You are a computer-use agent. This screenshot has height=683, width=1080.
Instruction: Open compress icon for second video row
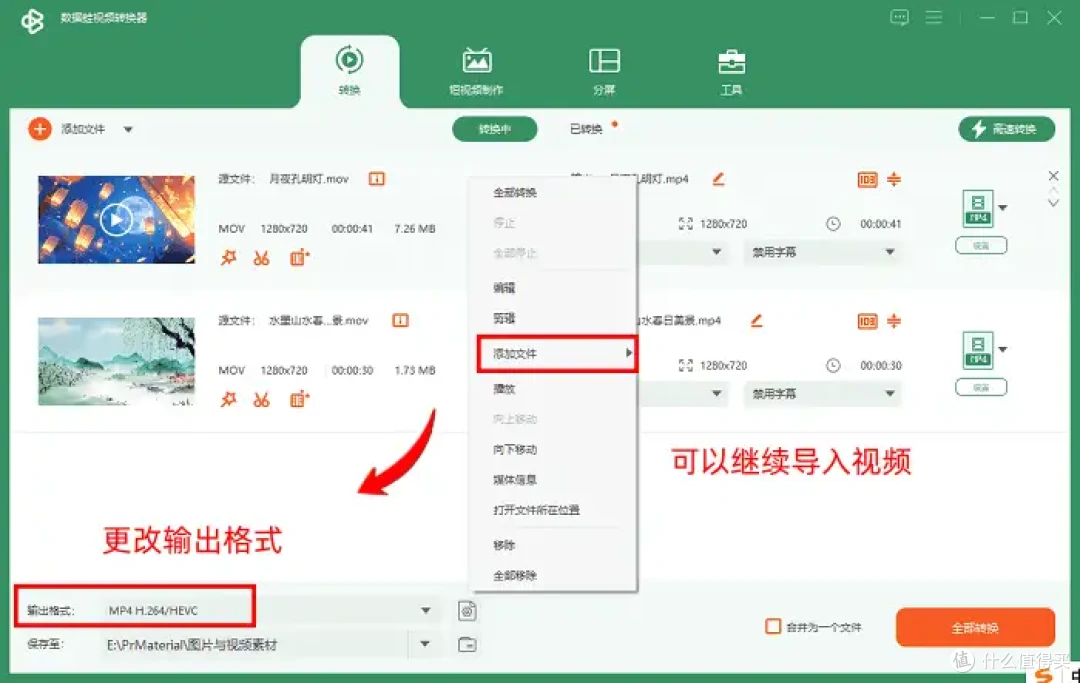pos(894,321)
